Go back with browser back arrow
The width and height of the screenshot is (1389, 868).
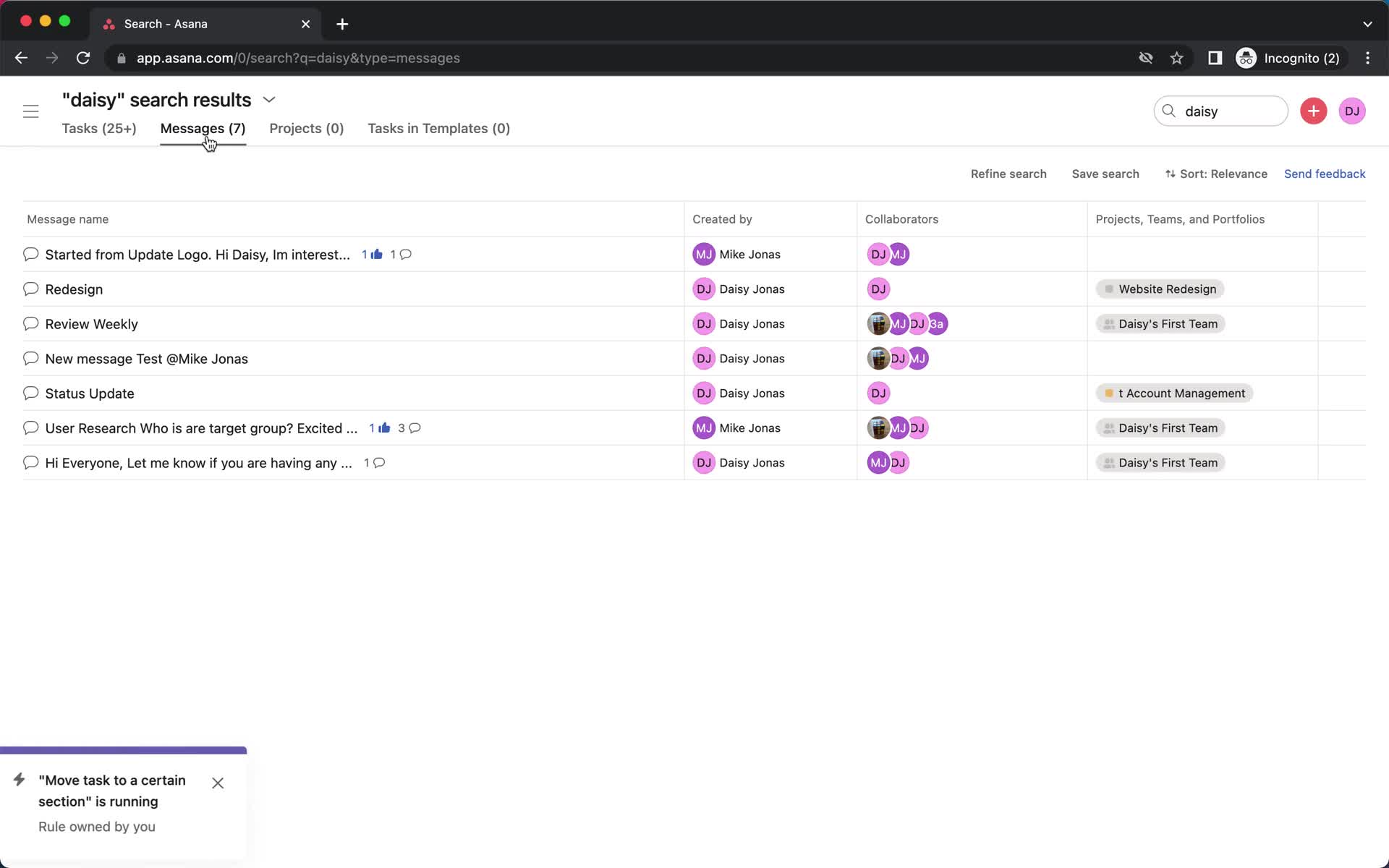pyautogui.click(x=21, y=58)
